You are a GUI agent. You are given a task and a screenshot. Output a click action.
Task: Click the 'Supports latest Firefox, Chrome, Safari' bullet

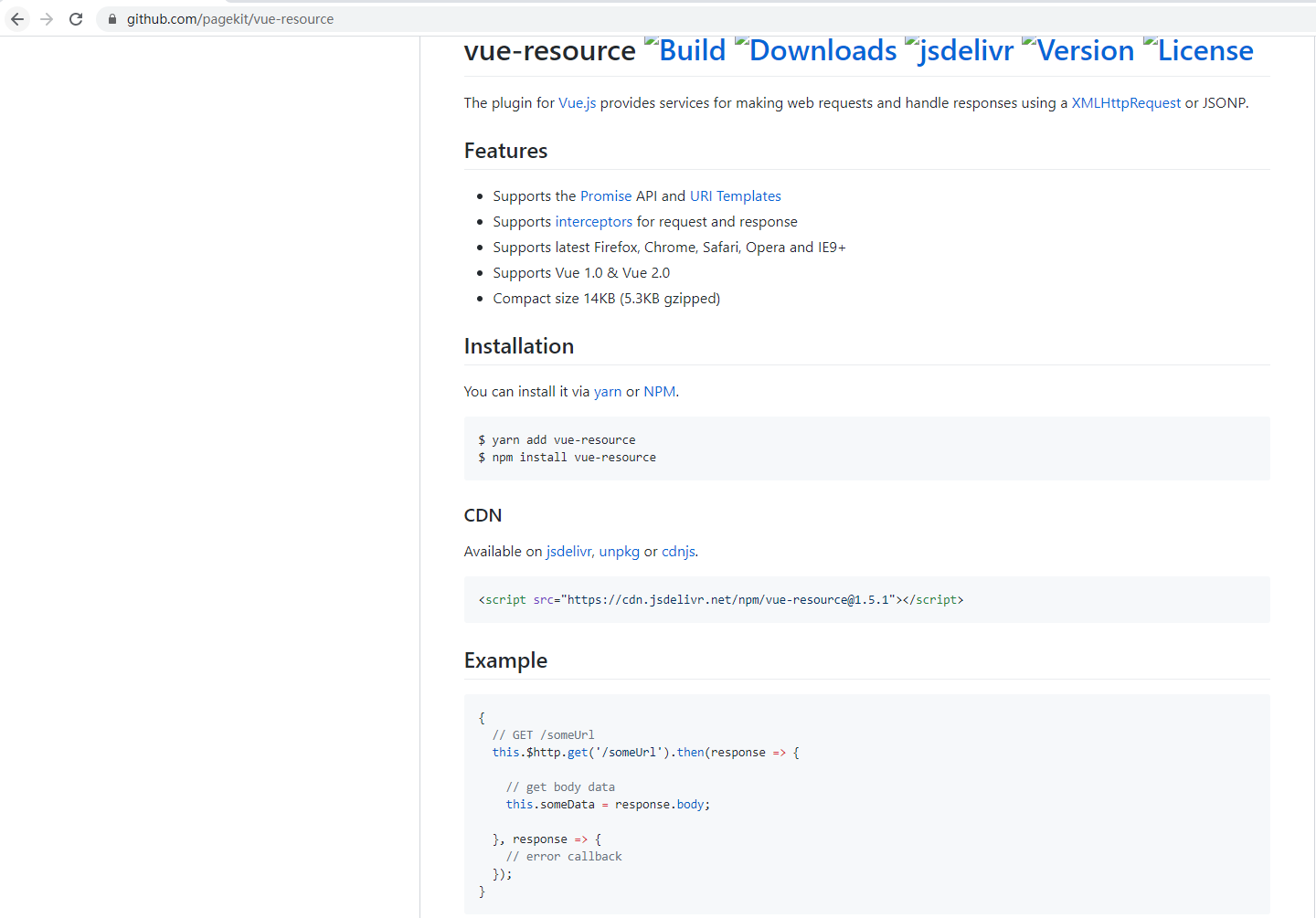click(670, 248)
